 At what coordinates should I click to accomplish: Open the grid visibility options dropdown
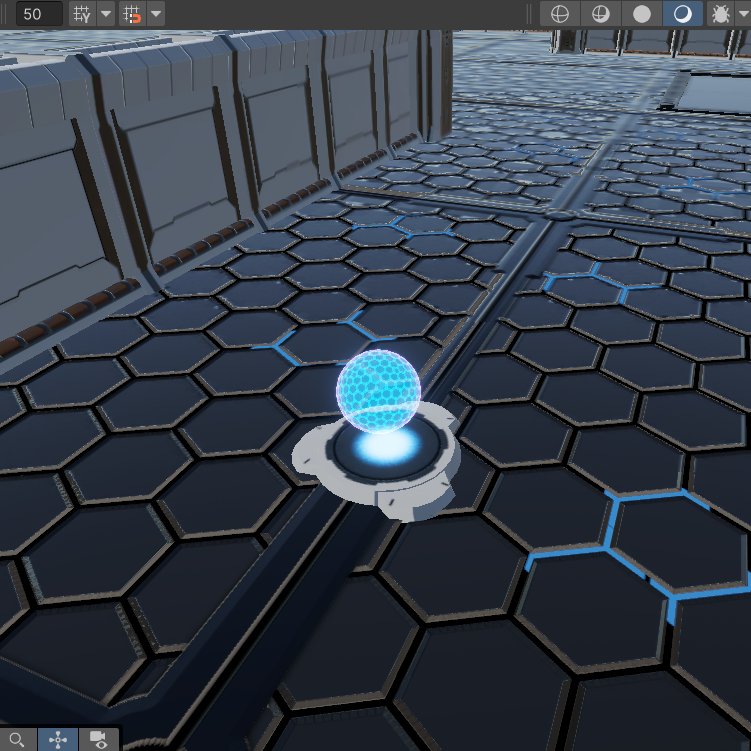pos(106,14)
